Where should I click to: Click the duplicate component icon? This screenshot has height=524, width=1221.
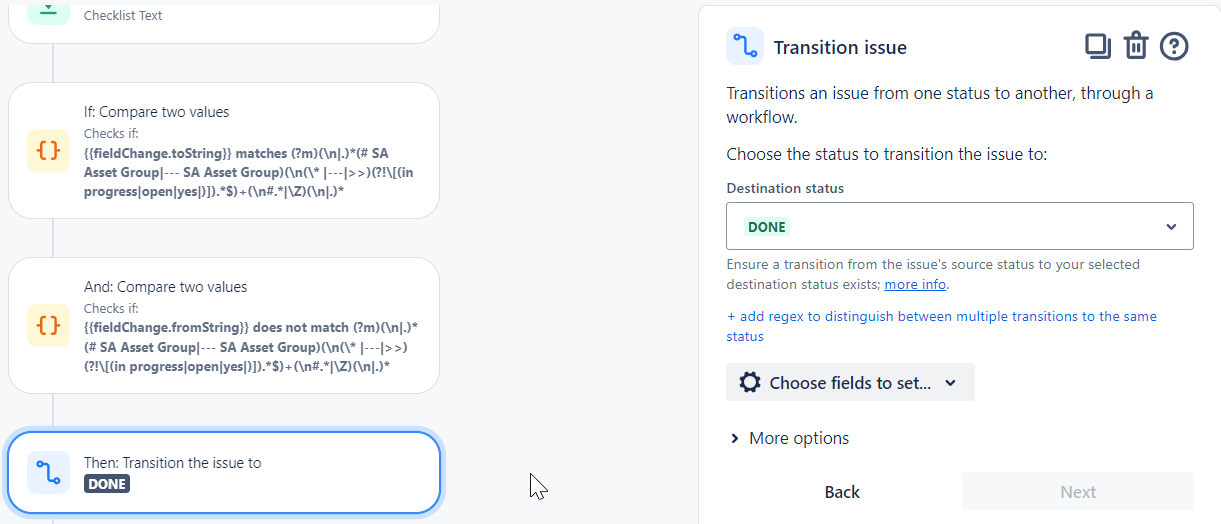pos(1098,46)
